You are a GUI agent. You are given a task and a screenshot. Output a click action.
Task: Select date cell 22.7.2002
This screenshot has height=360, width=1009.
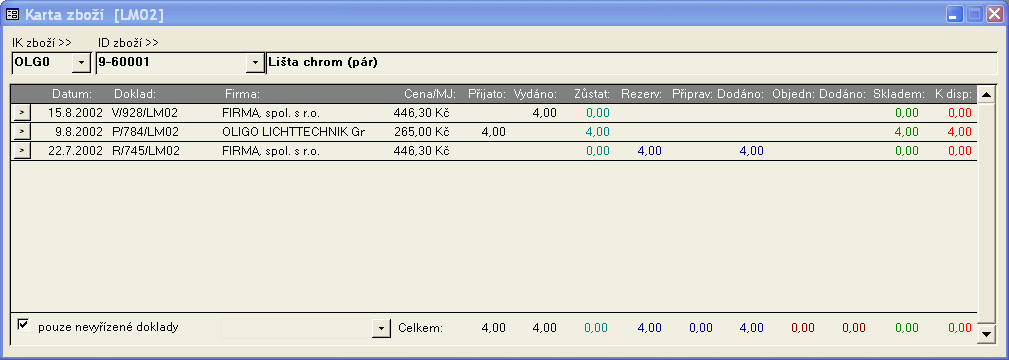(75, 151)
